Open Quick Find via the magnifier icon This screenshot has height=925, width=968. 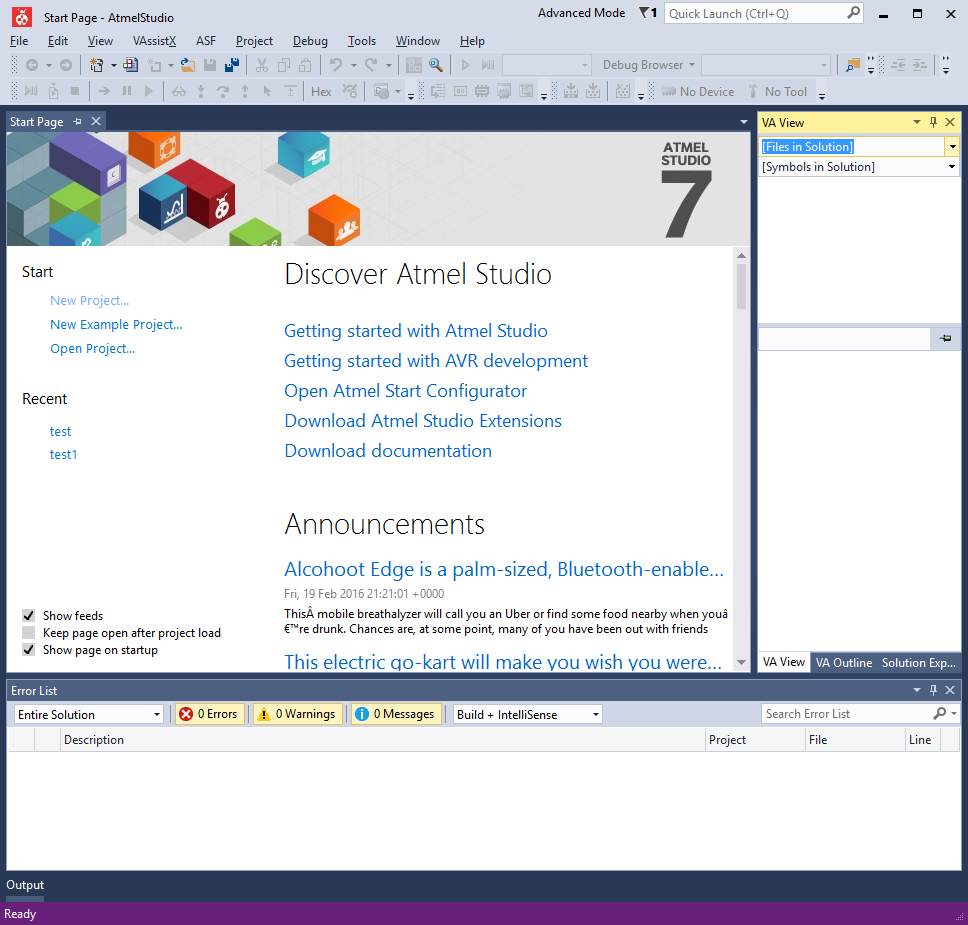click(436, 64)
